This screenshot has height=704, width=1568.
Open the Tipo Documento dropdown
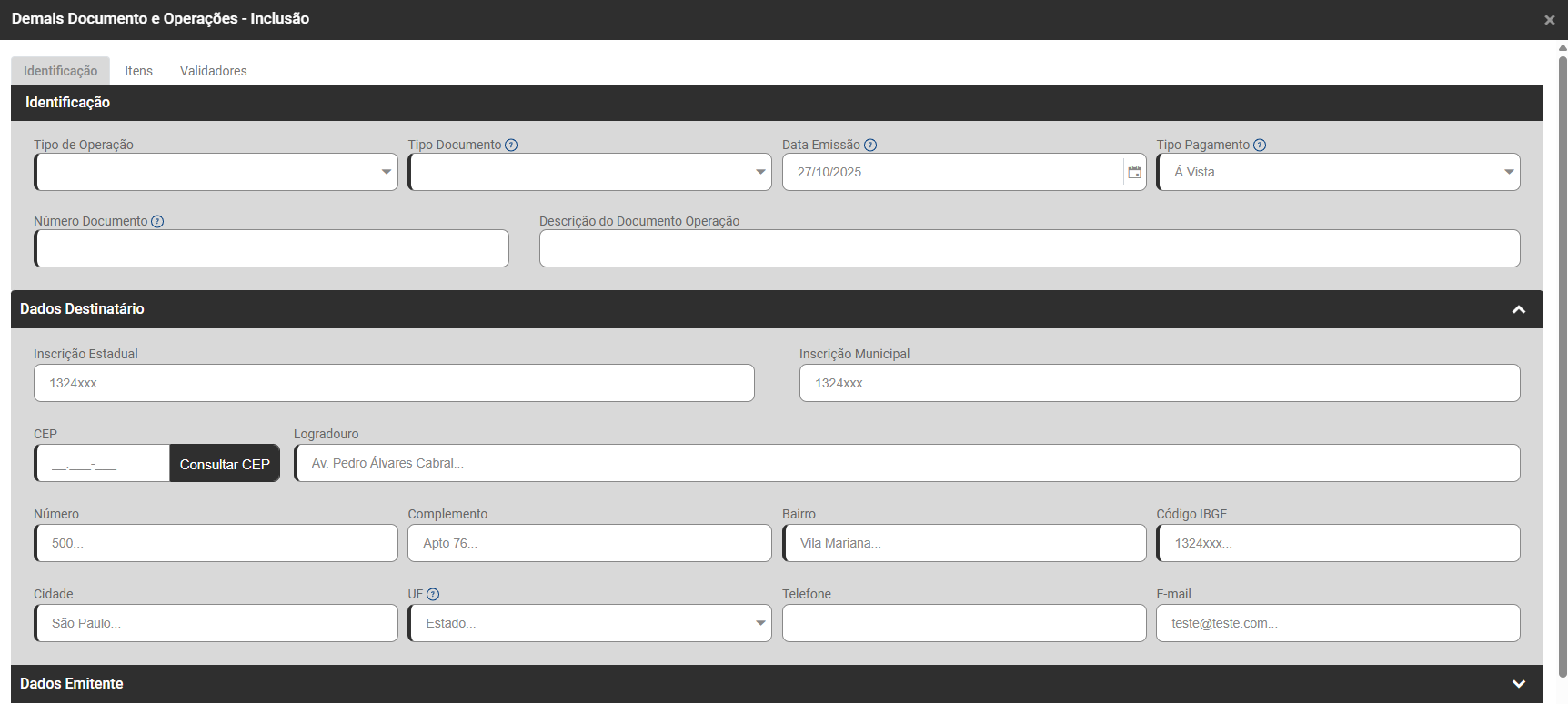tap(590, 172)
